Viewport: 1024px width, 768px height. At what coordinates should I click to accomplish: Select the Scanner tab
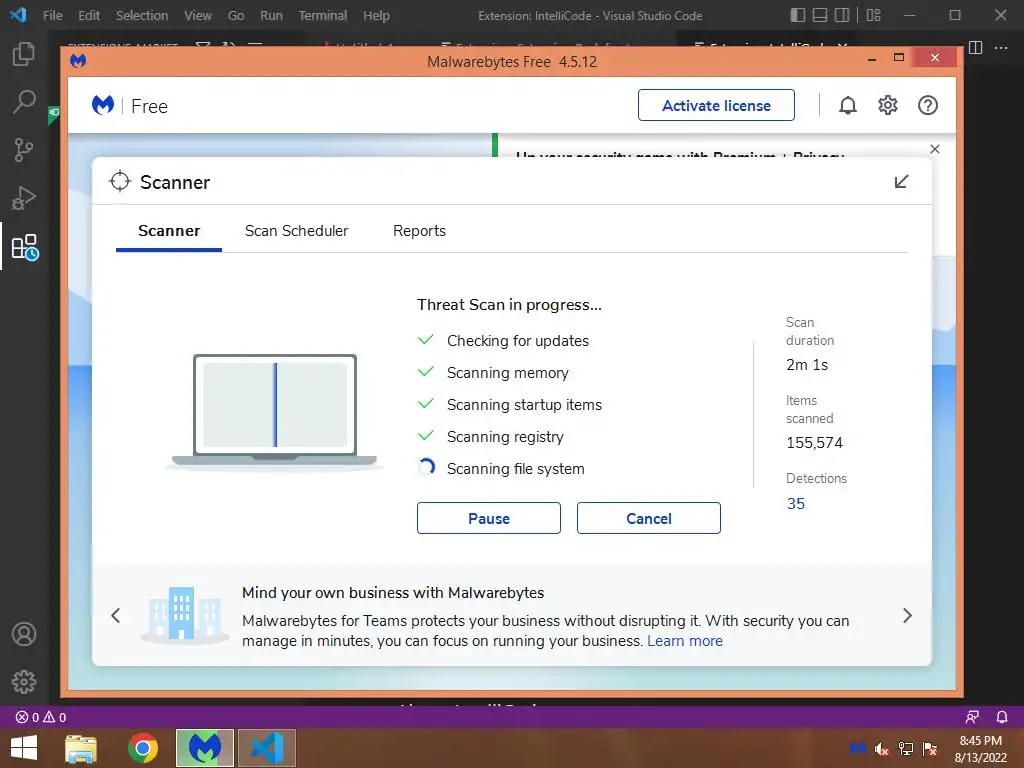click(x=169, y=231)
